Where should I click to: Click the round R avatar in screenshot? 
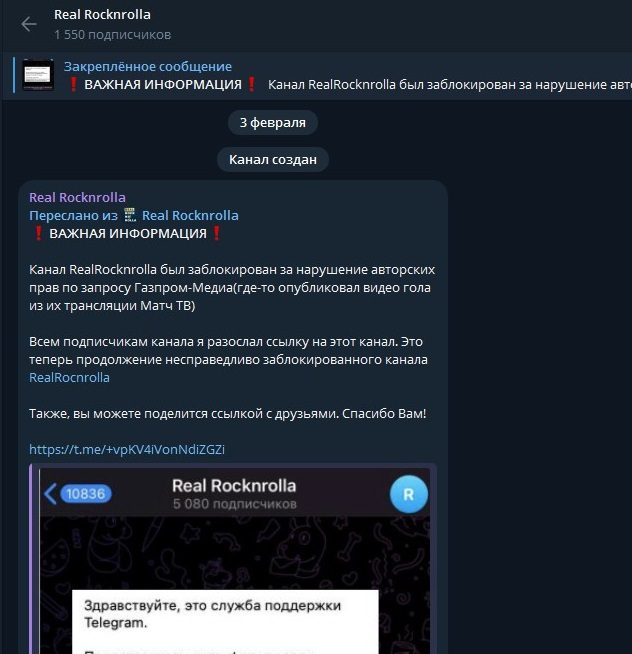tap(409, 494)
